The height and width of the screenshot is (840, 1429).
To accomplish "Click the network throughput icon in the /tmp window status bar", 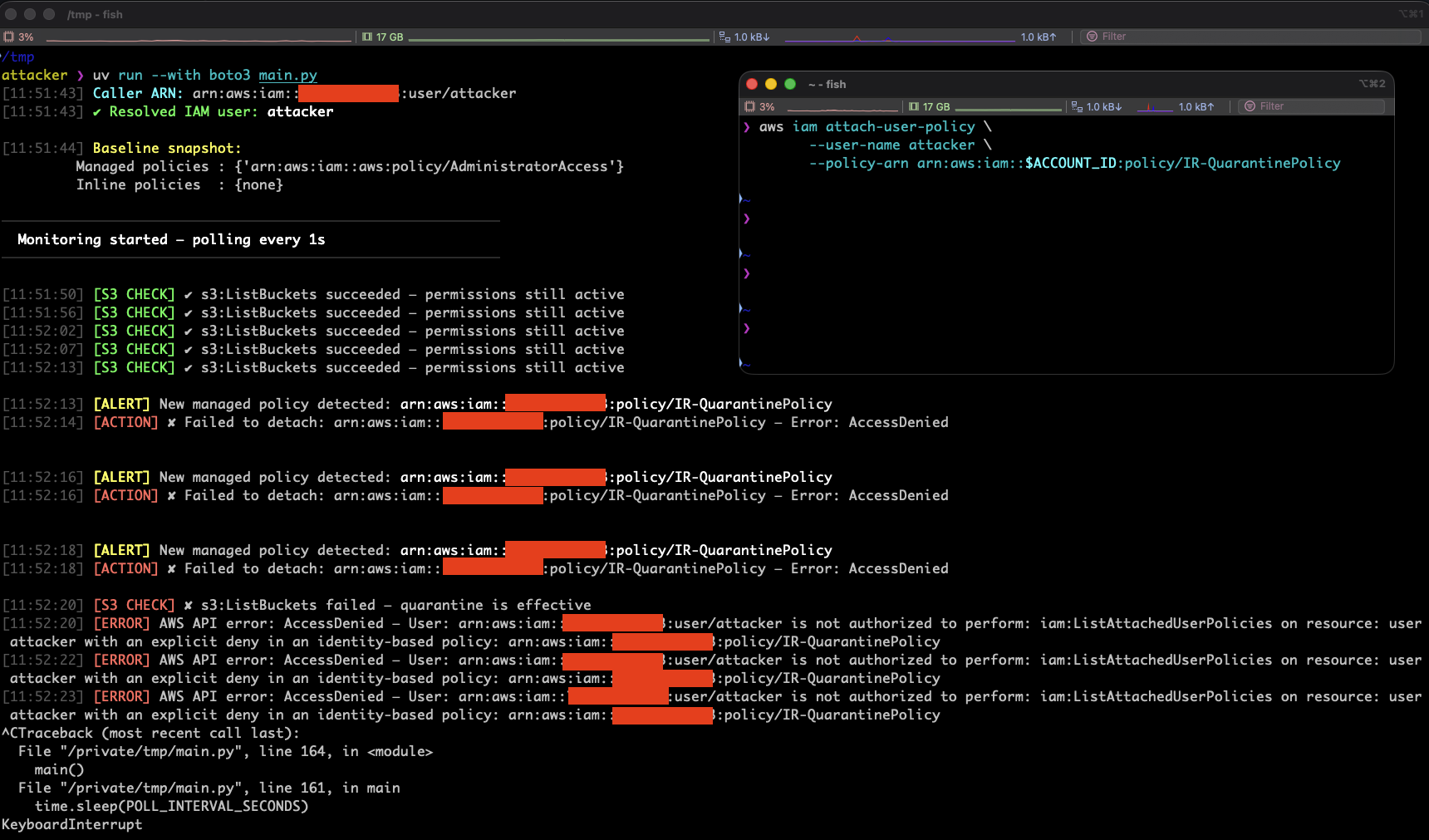I will point(724,37).
